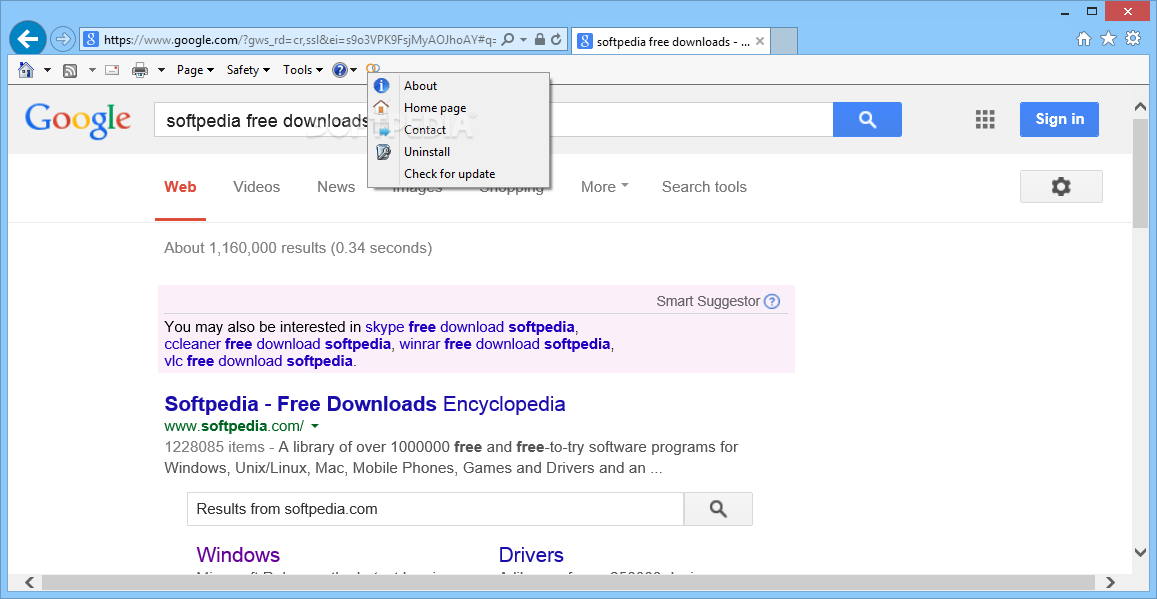Image resolution: width=1157 pixels, height=599 pixels.
Task: Click the Help question mark icon
Action: tap(339, 70)
